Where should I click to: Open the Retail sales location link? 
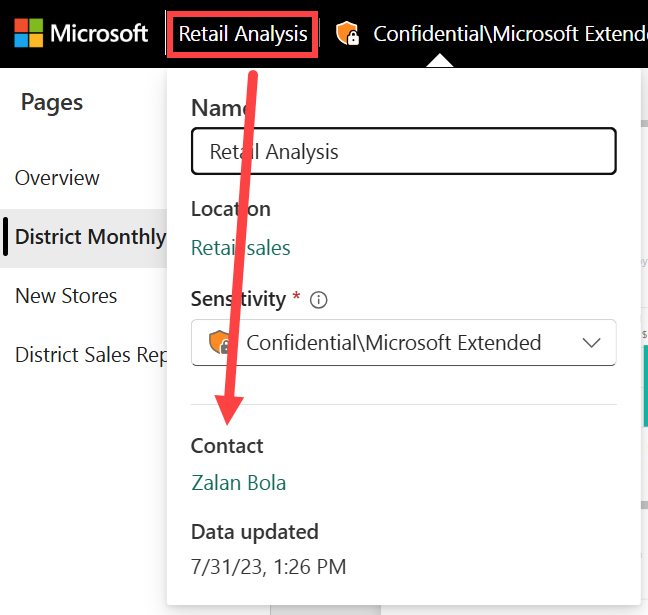pyautogui.click(x=240, y=248)
